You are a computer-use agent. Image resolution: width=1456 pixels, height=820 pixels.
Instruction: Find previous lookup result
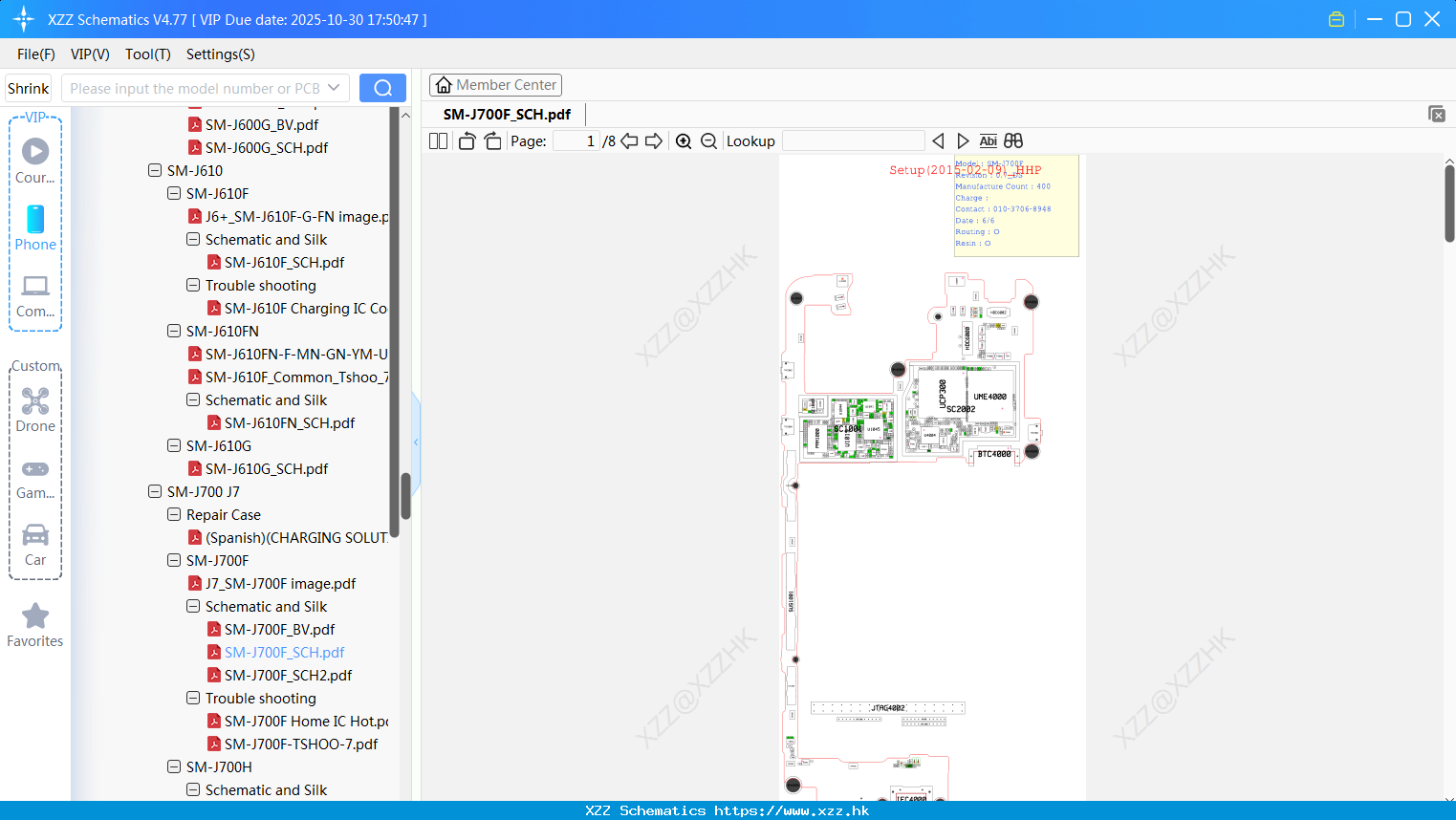(x=938, y=141)
